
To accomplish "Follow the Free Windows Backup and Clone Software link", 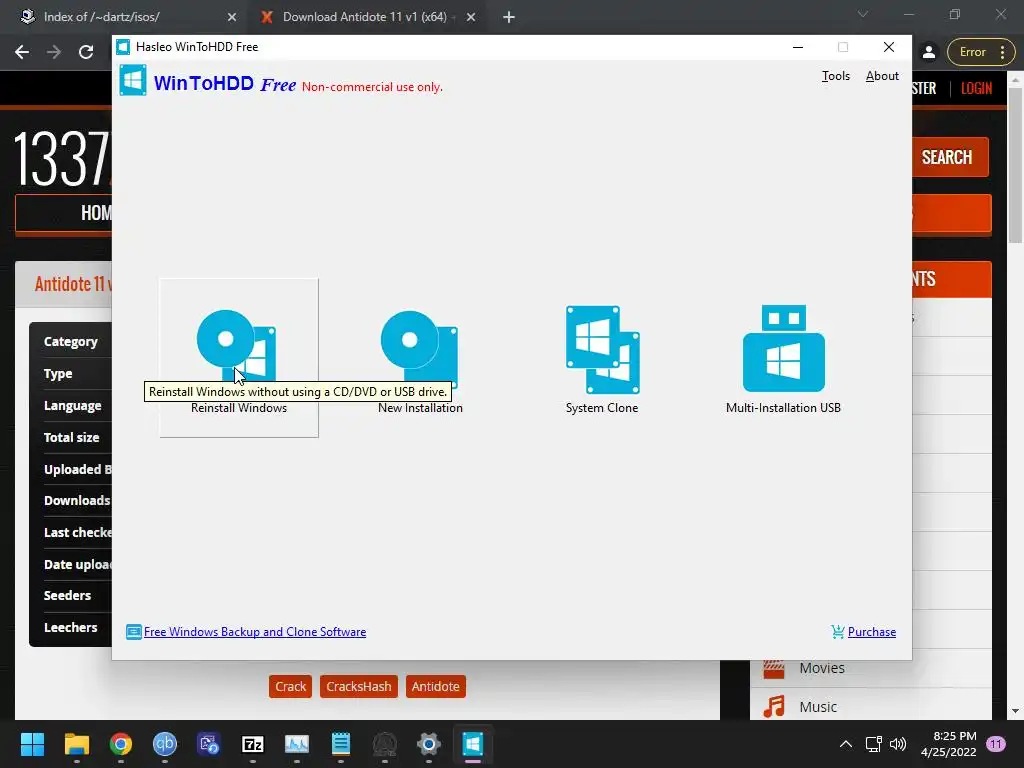I will pos(255,632).
